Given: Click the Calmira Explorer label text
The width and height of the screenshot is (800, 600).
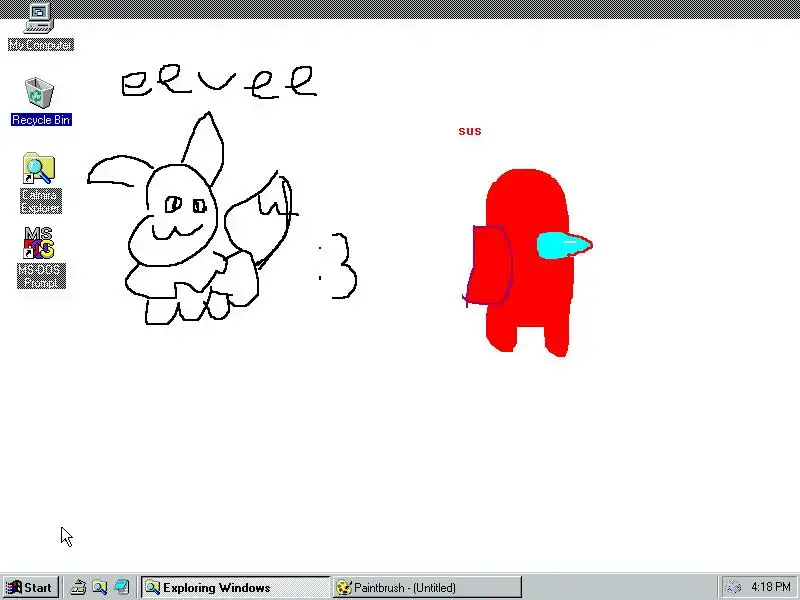Looking at the screenshot, I should pyautogui.click(x=41, y=201).
